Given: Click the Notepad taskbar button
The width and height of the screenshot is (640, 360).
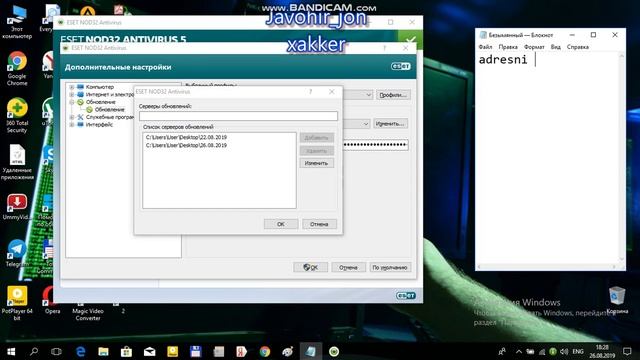Looking at the screenshot, I should (x=311, y=351).
